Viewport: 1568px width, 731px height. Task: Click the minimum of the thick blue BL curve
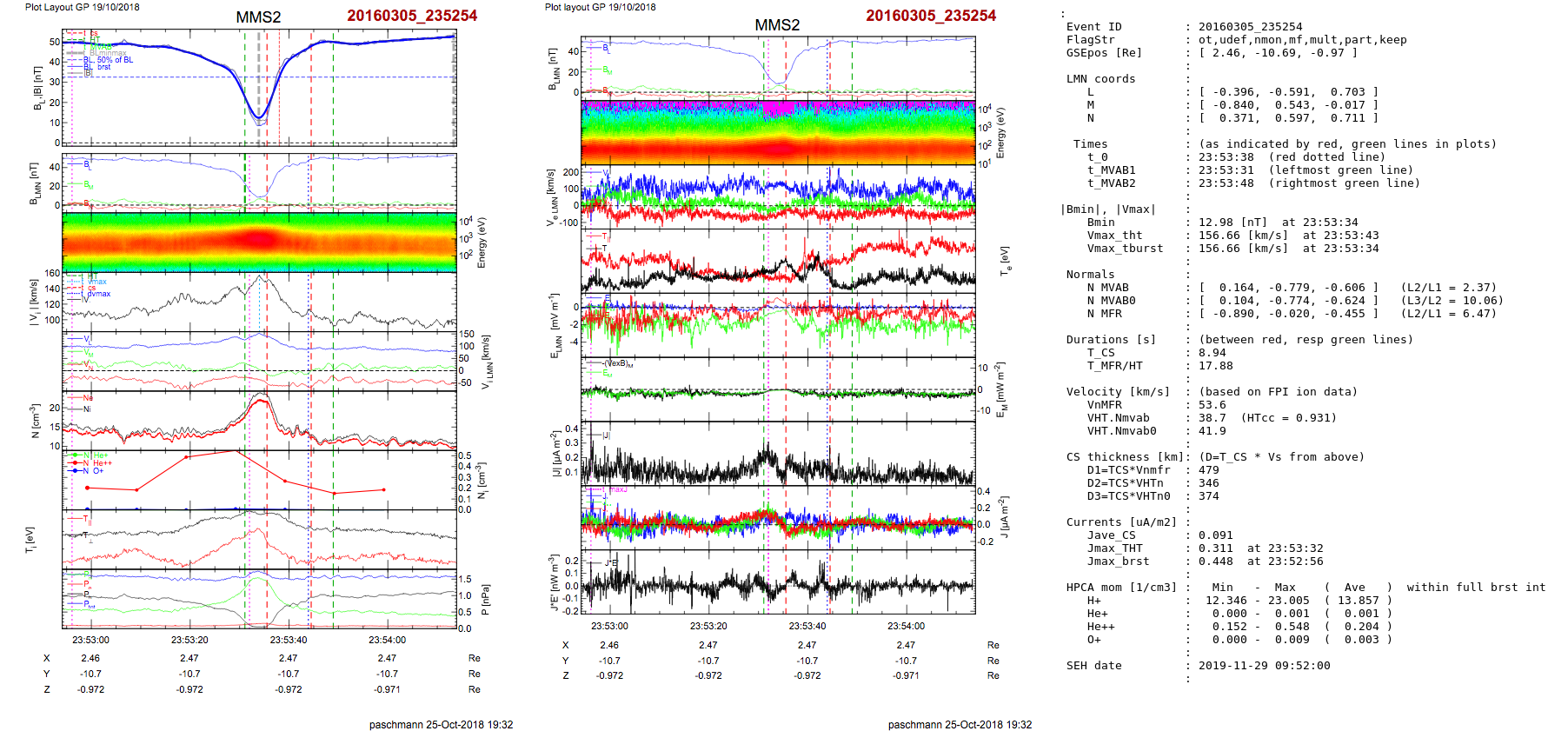(258, 116)
